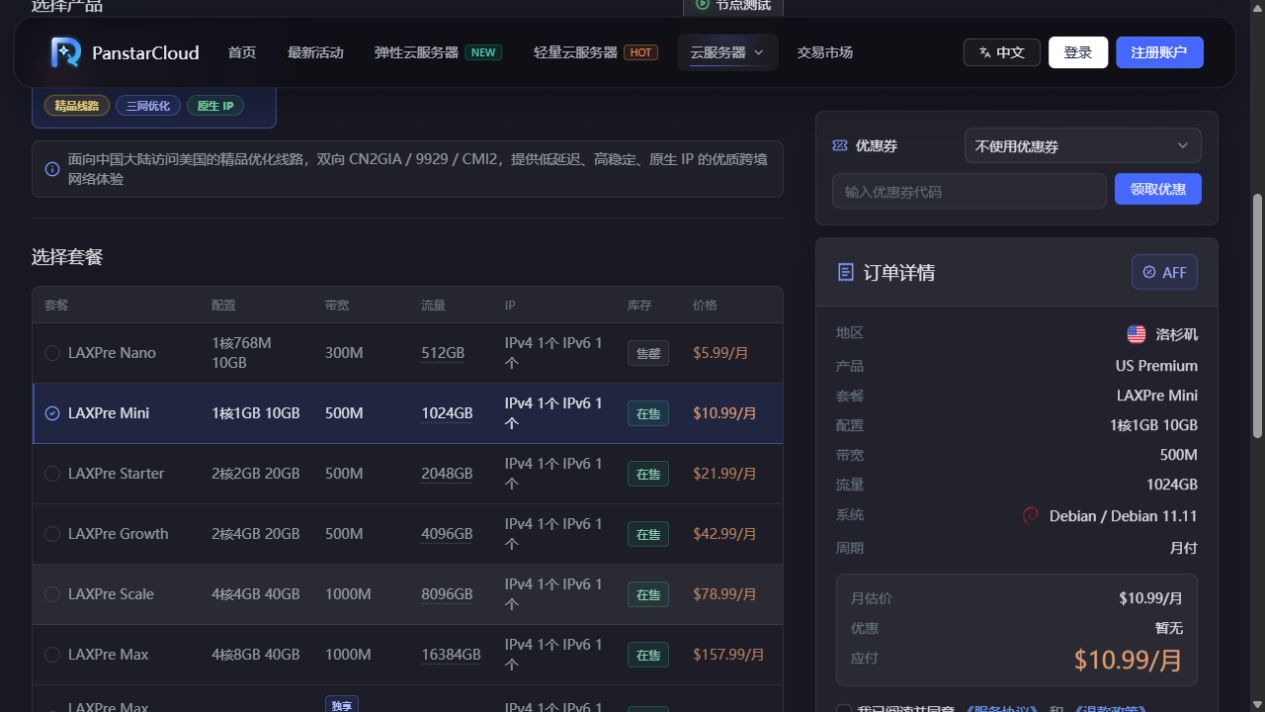Tick the service agreement checkbox

click(x=844, y=708)
